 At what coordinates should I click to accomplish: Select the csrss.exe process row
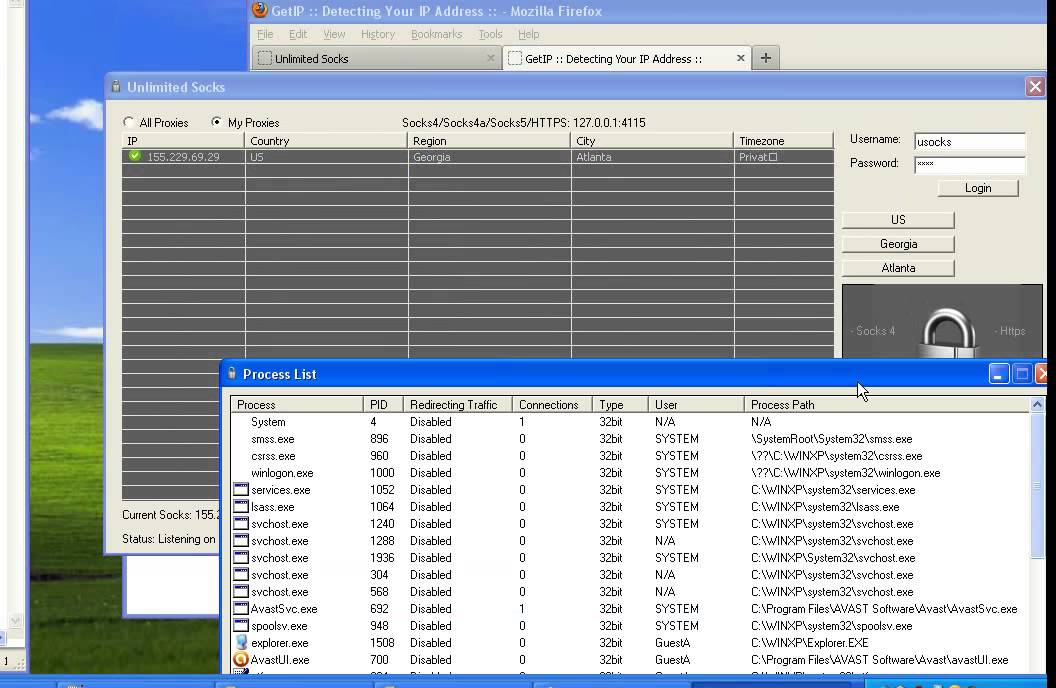pos(630,456)
